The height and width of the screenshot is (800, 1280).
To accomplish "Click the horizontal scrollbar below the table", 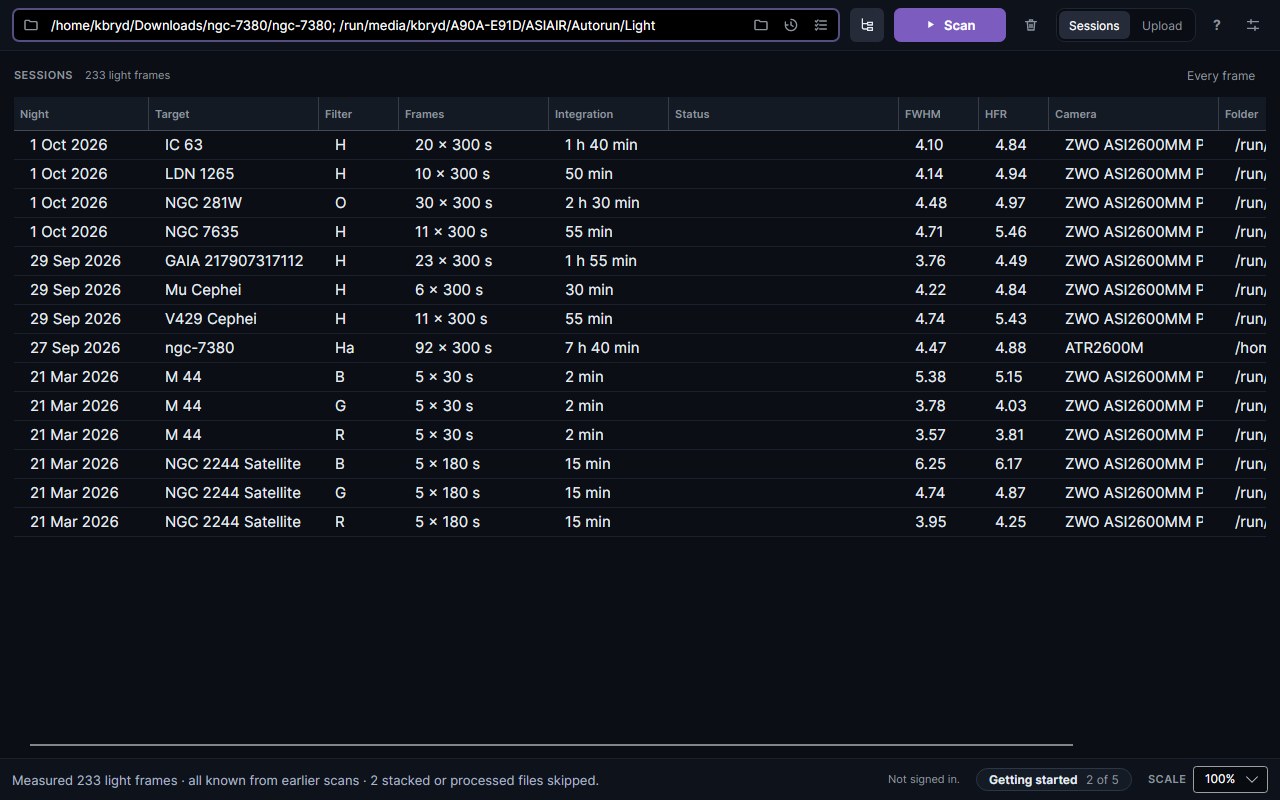I will pyautogui.click(x=551, y=745).
